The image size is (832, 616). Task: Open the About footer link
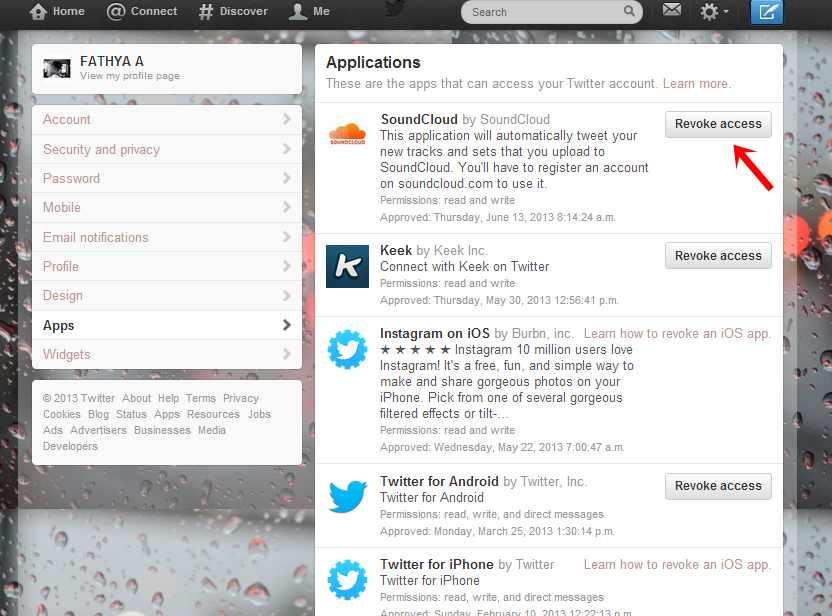tap(136, 398)
